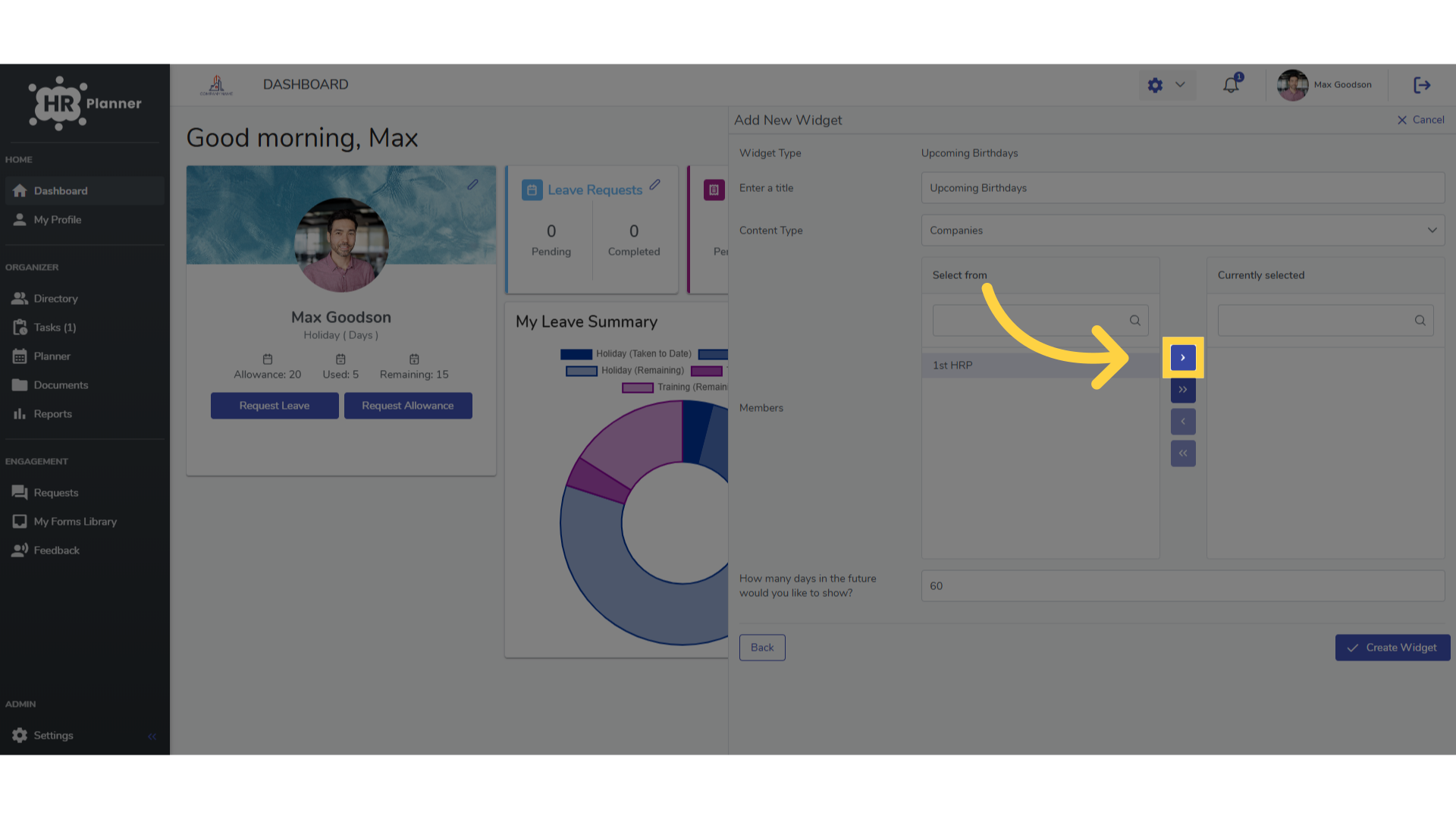Open Feedback page
The height and width of the screenshot is (819, 1456).
[x=84, y=551]
